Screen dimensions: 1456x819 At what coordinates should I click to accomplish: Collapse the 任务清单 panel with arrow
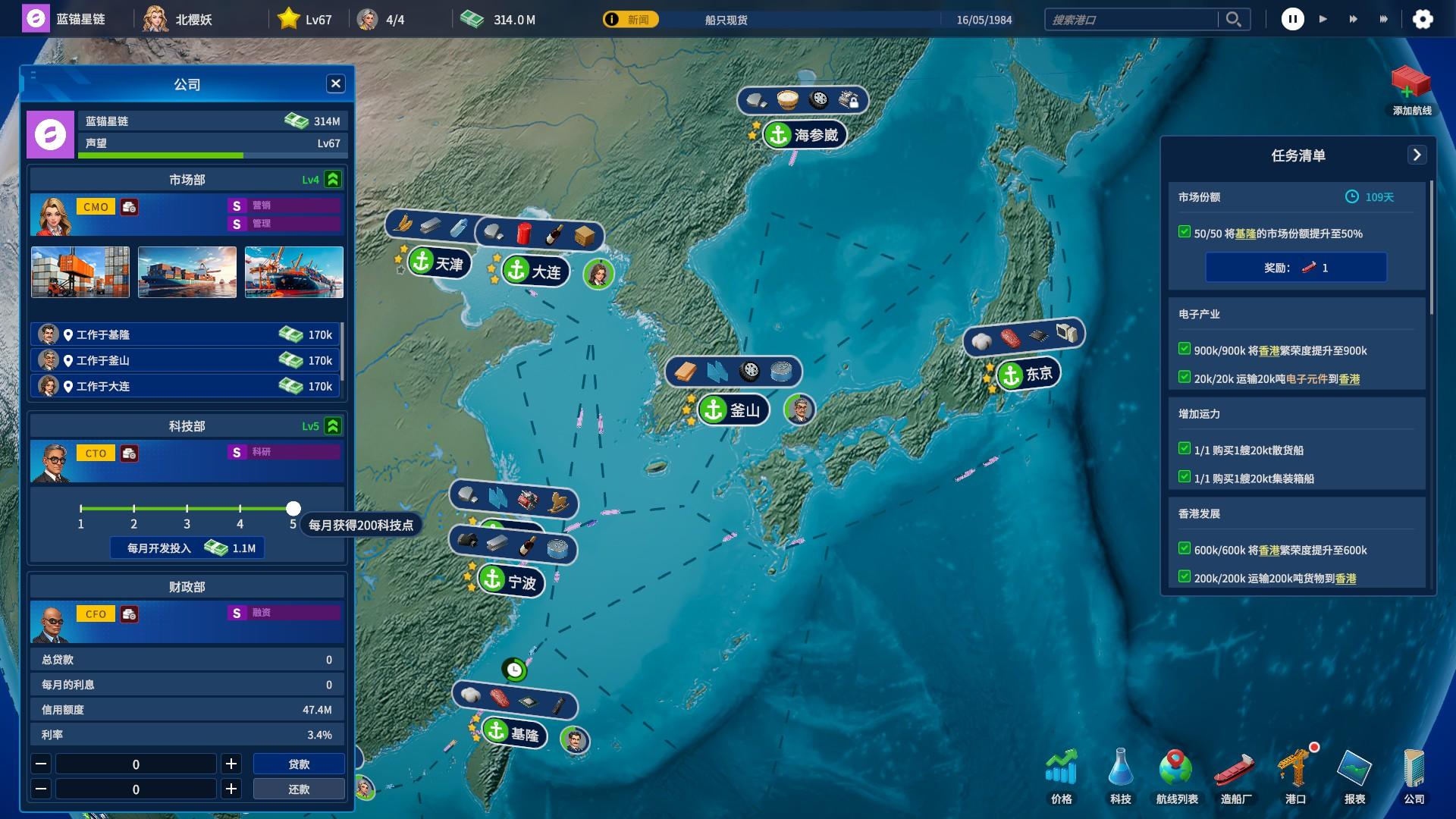(x=1417, y=155)
